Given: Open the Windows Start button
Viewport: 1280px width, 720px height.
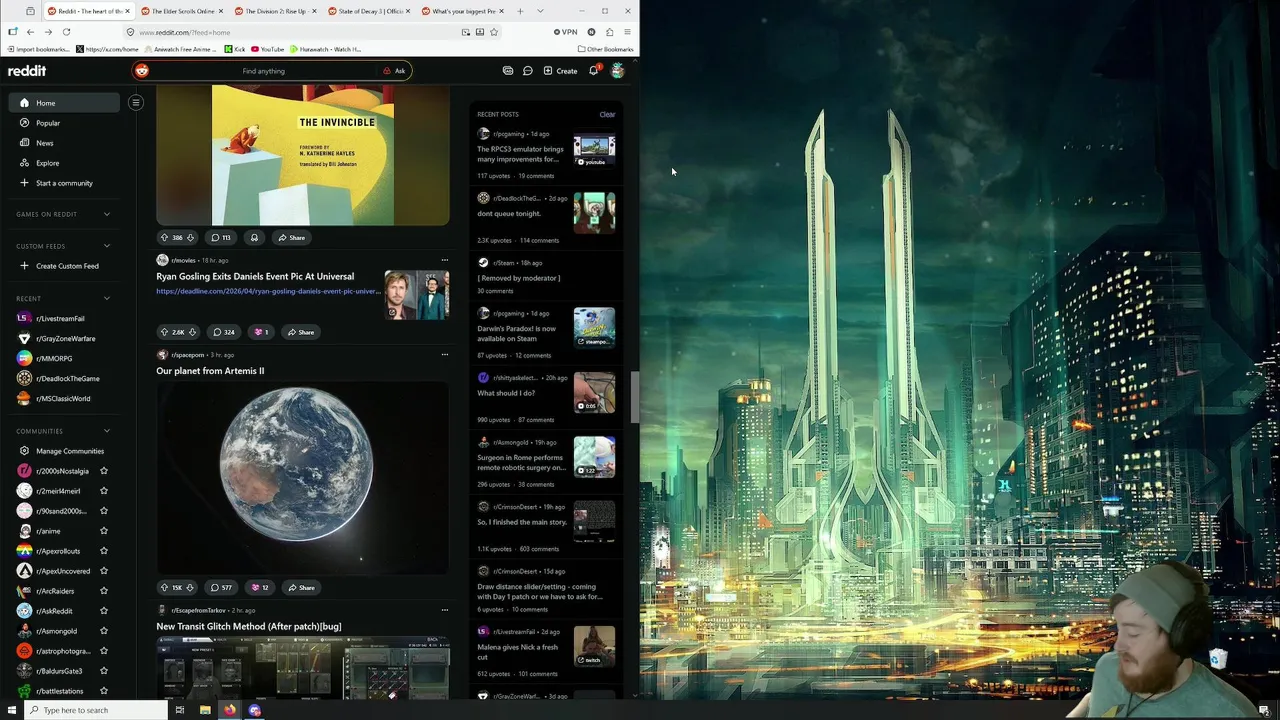Looking at the screenshot, I should tap(12, 710).
